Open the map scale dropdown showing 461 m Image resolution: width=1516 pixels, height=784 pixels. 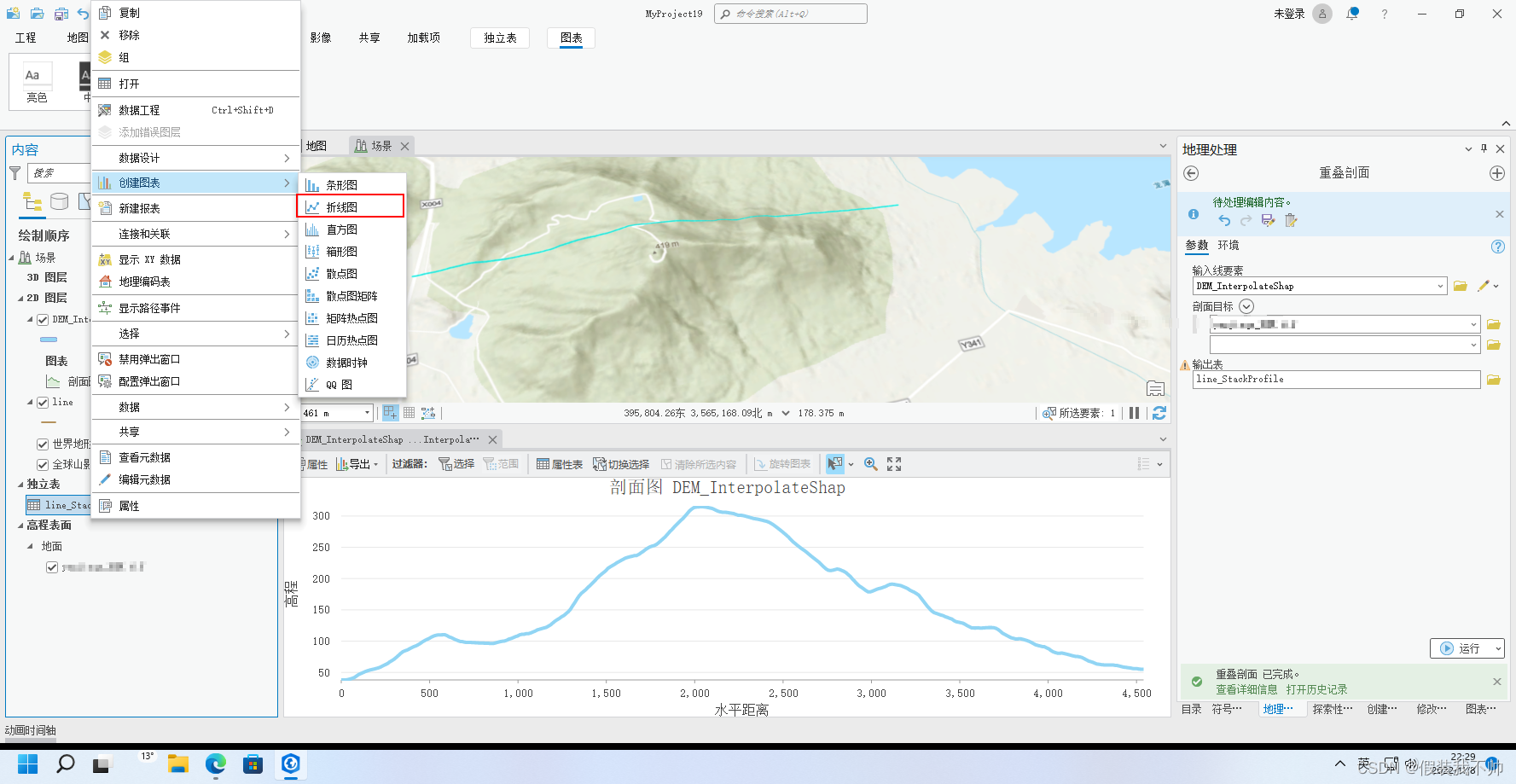coord(368,413)
